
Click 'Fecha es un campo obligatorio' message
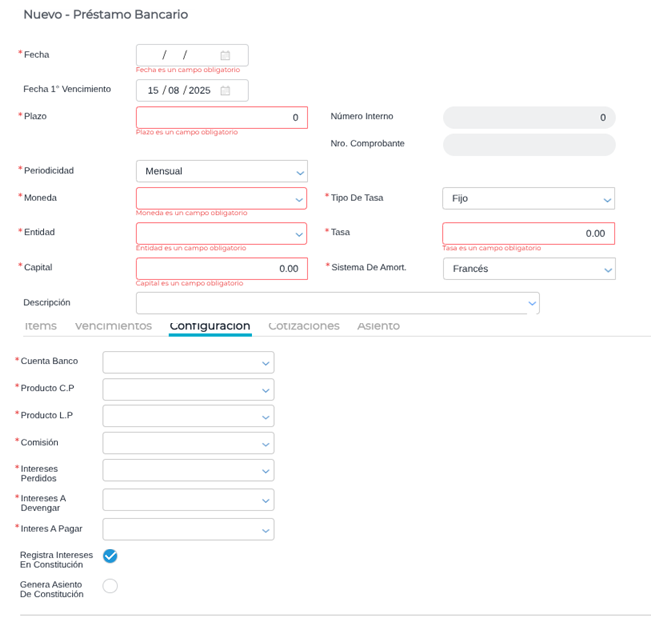[188, 70]
